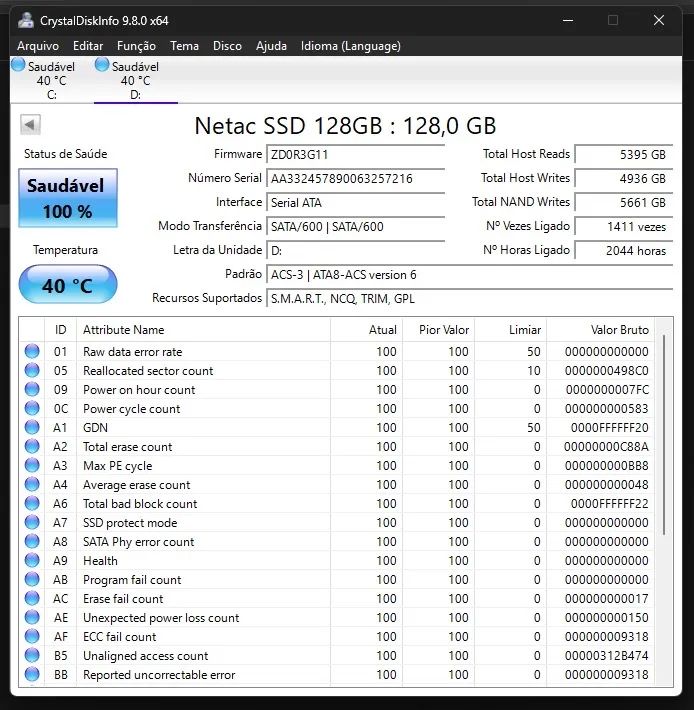
Task: Close the CrystalDiskInfo window
Action: click(659, 20)
